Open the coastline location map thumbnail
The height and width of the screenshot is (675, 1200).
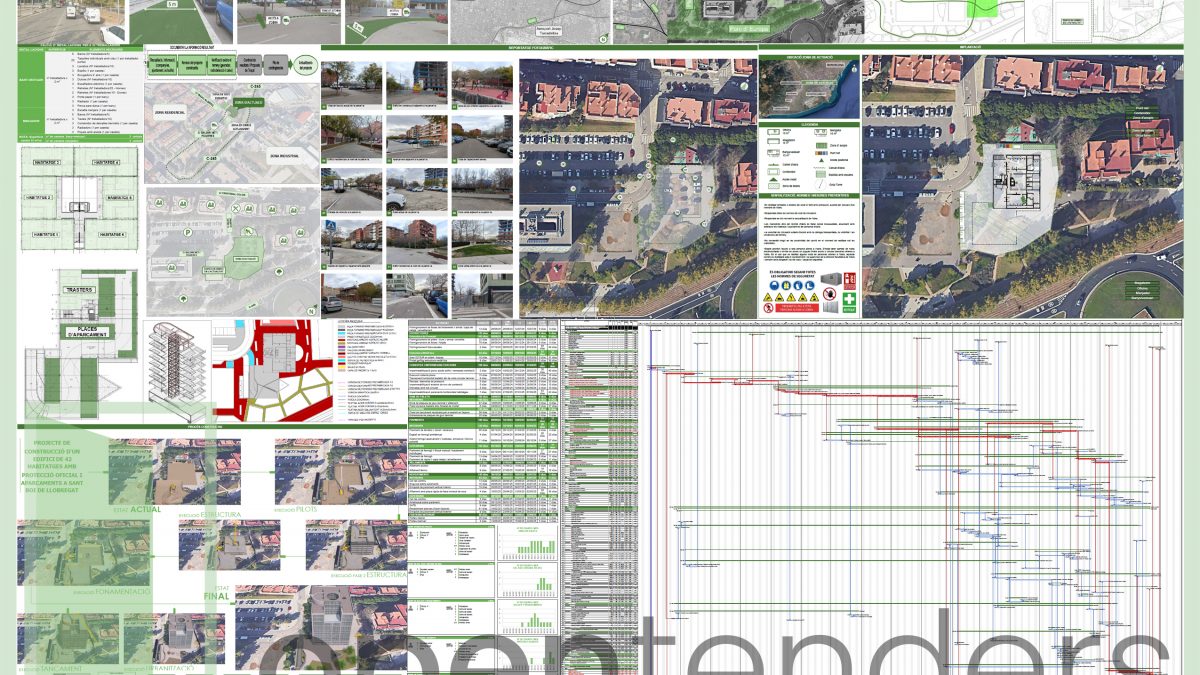[x=808, y=90]
